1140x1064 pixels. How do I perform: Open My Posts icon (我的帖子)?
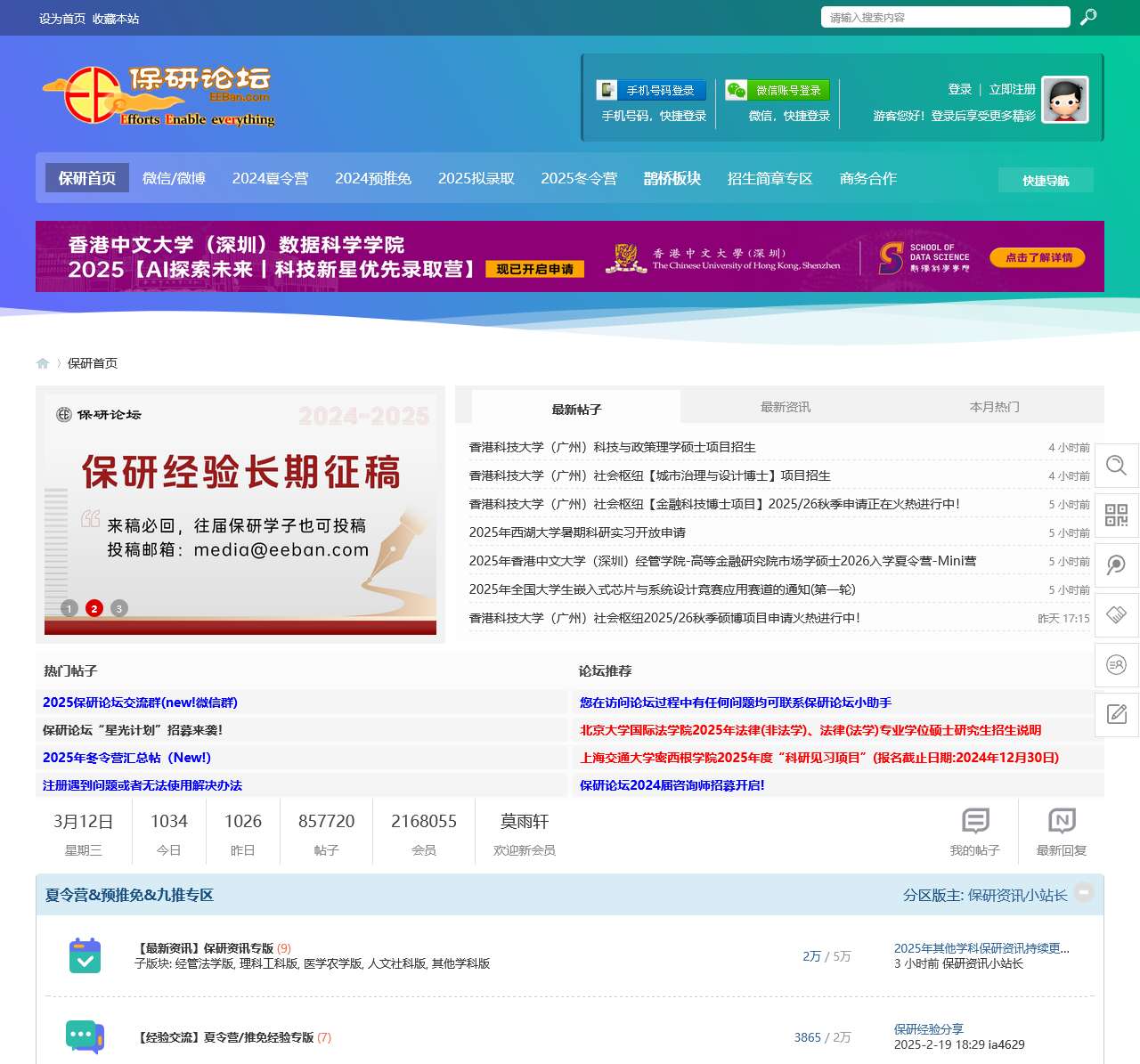pyautogui.click(x=975, y=821)
